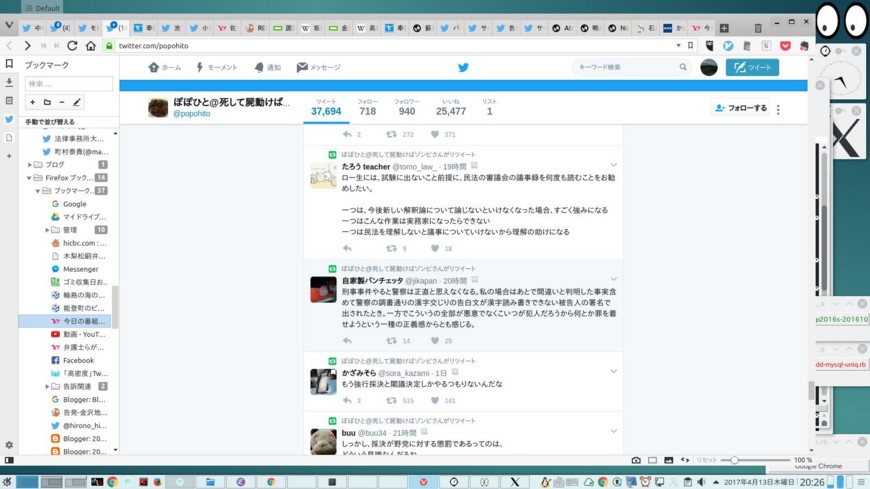Viewport: 870px width, 489px height.
Task: Click the フォローする follow button
Action: [x=740, y=108]
